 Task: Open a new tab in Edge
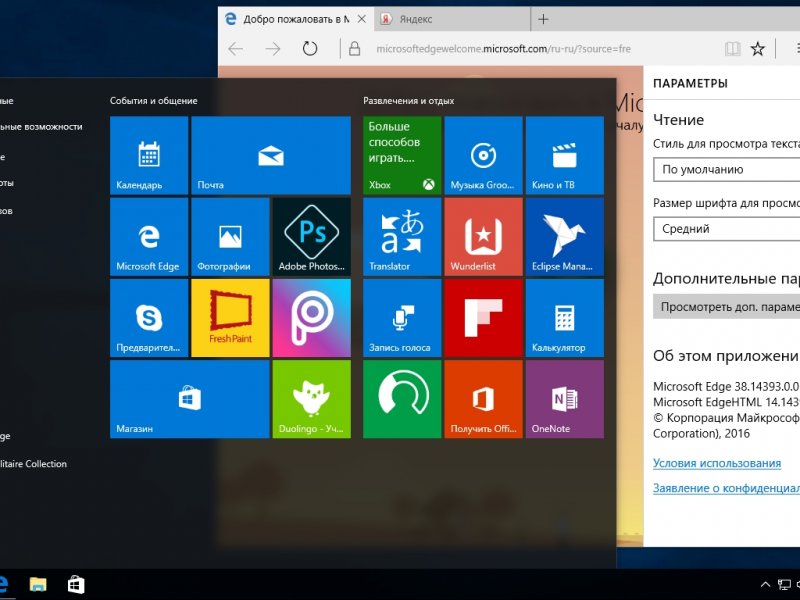point(543,19)
